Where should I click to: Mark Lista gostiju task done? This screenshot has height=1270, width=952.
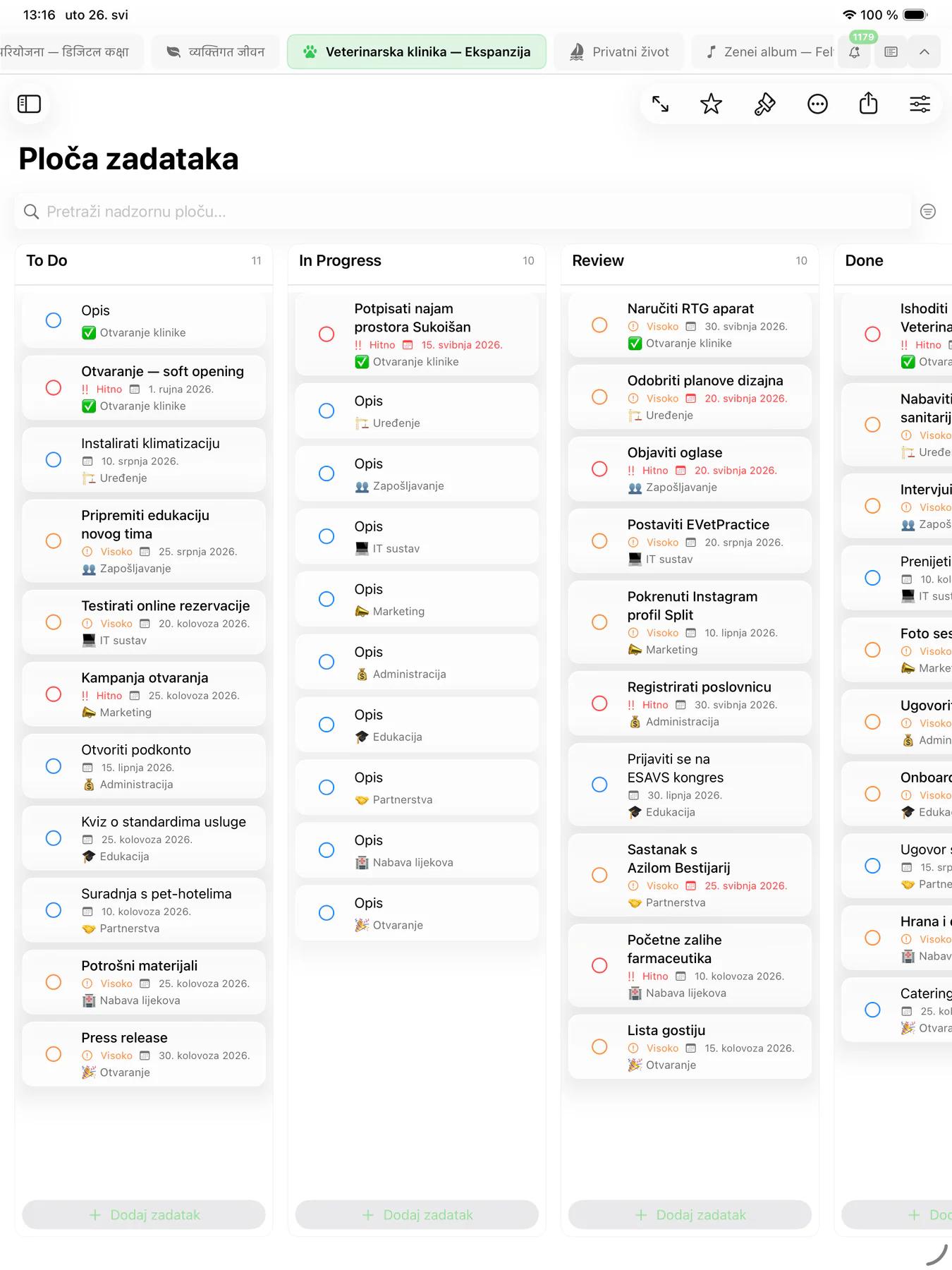click(599, 1047)
